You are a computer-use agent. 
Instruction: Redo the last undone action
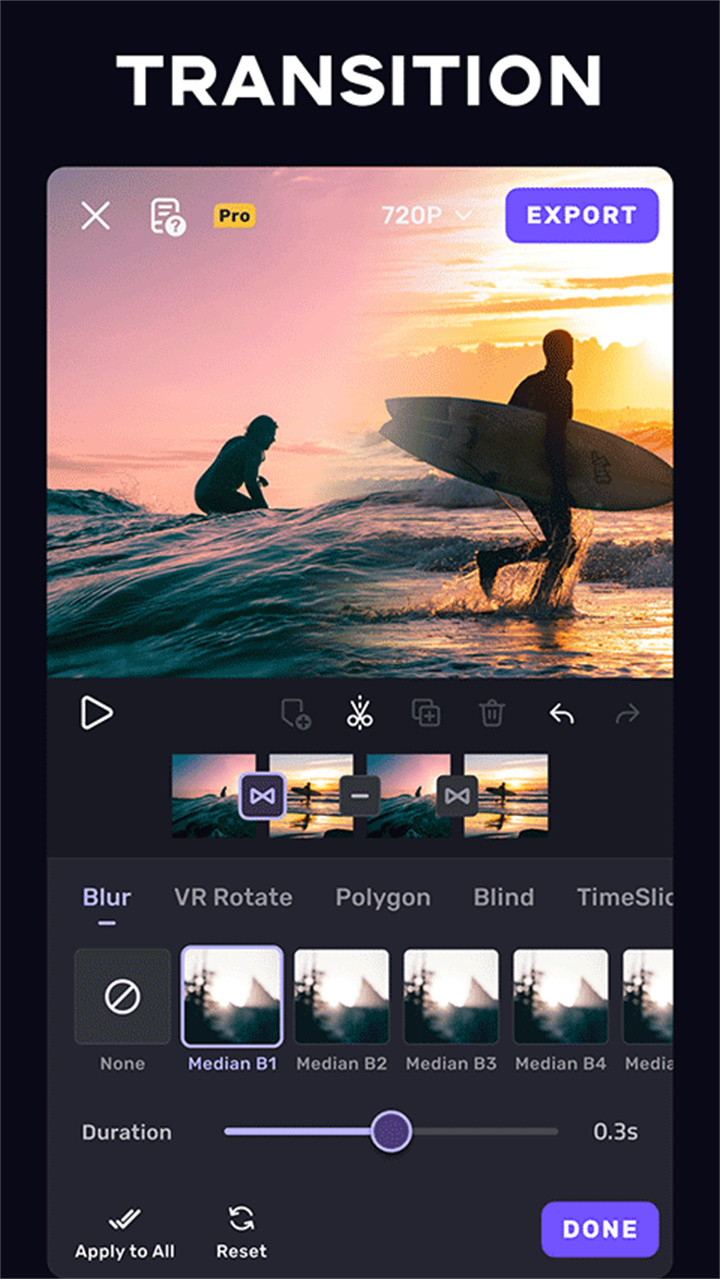[x=628, y=713]
